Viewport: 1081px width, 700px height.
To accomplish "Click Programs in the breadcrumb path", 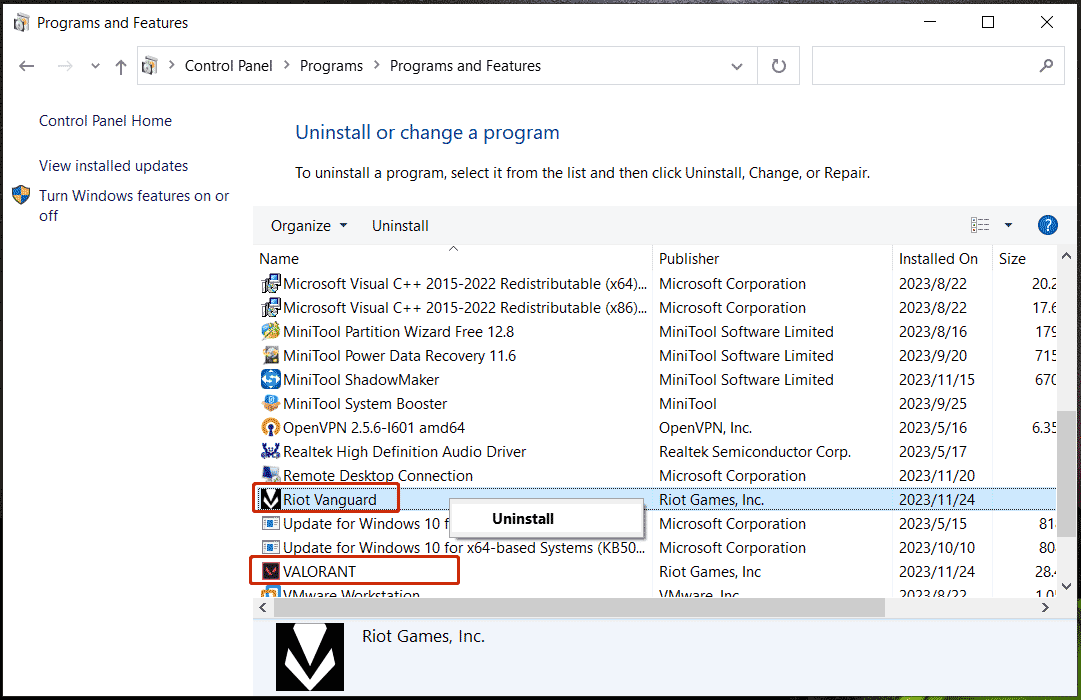I will coord(331,66).
